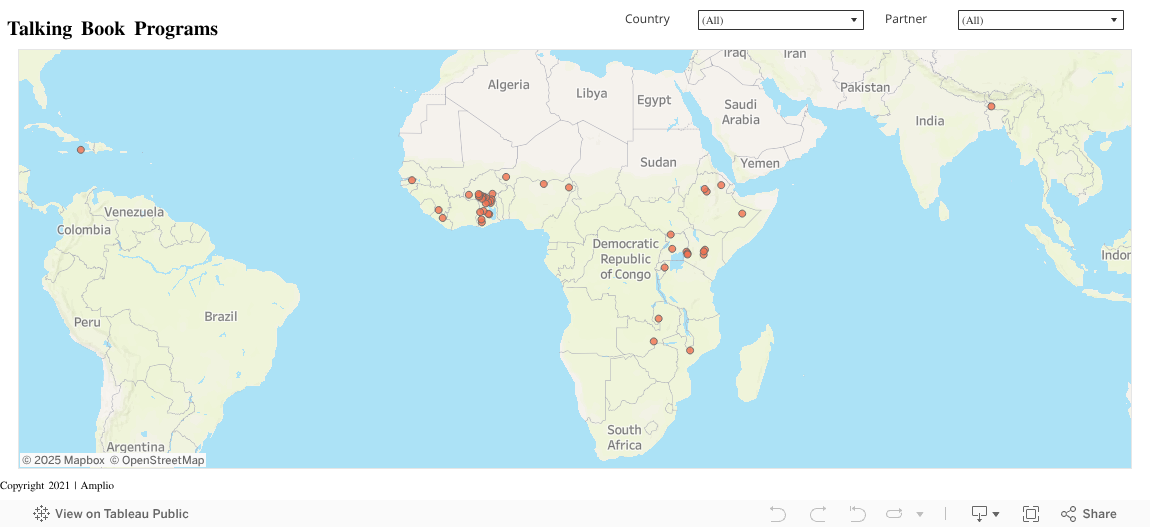Open the Download menu icon
Viewport: 1150px width, 527px height.
[980, 514]
